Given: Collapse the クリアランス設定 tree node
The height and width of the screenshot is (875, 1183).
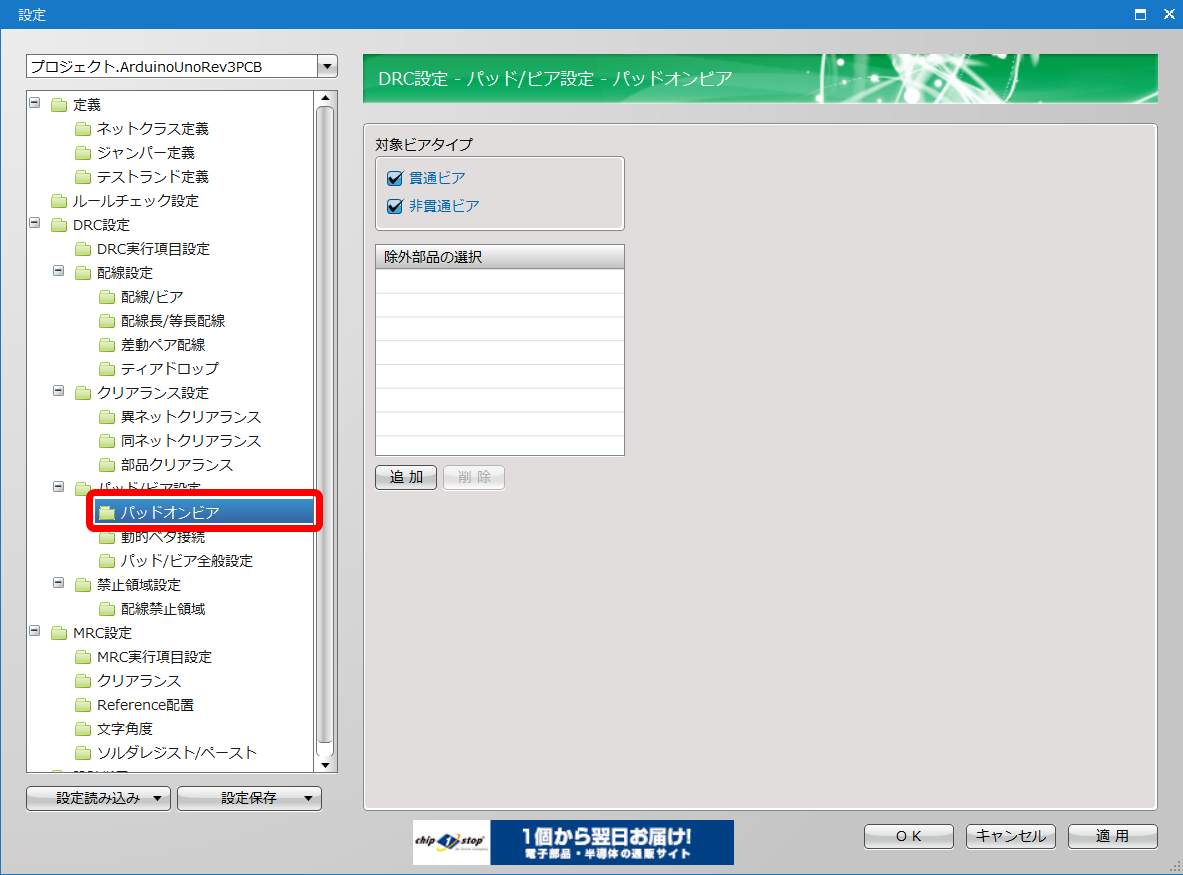Looking at the screenshot, I should [59, 392].
